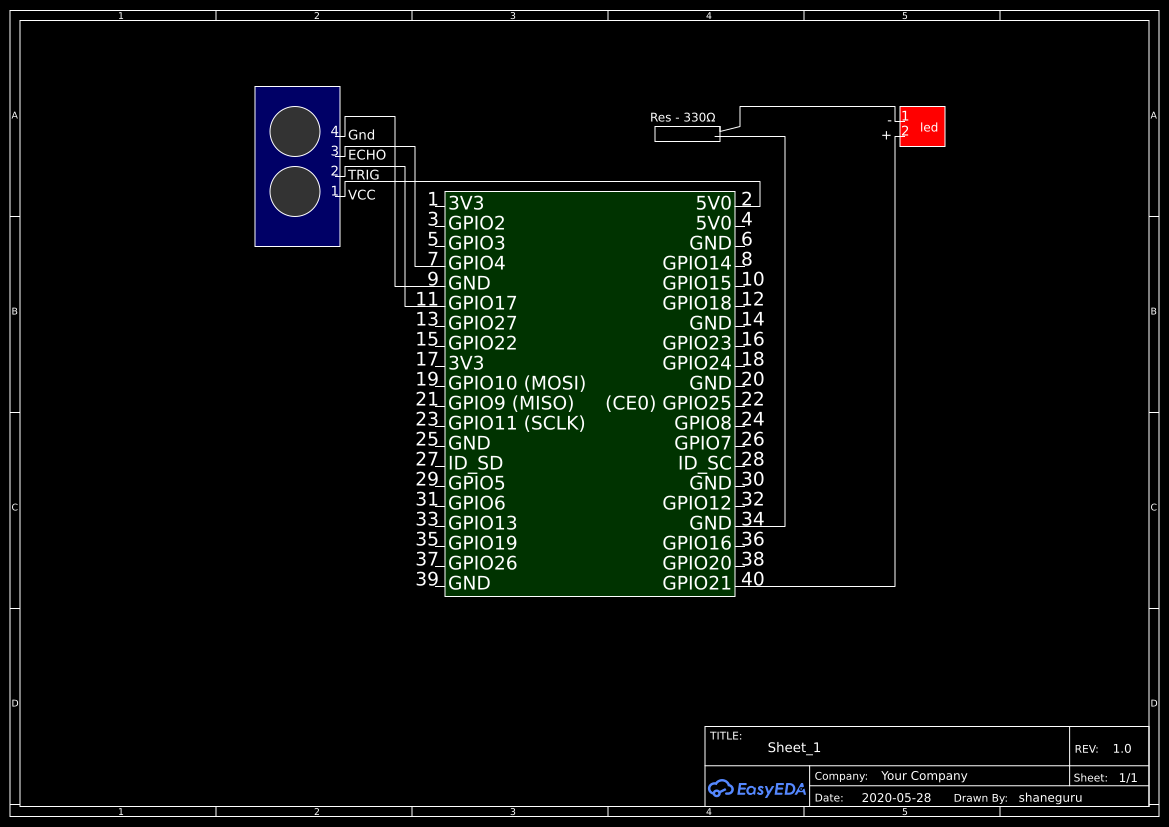Click the GPIO10 (MOSI) pin label

click(x=516, y=383)
